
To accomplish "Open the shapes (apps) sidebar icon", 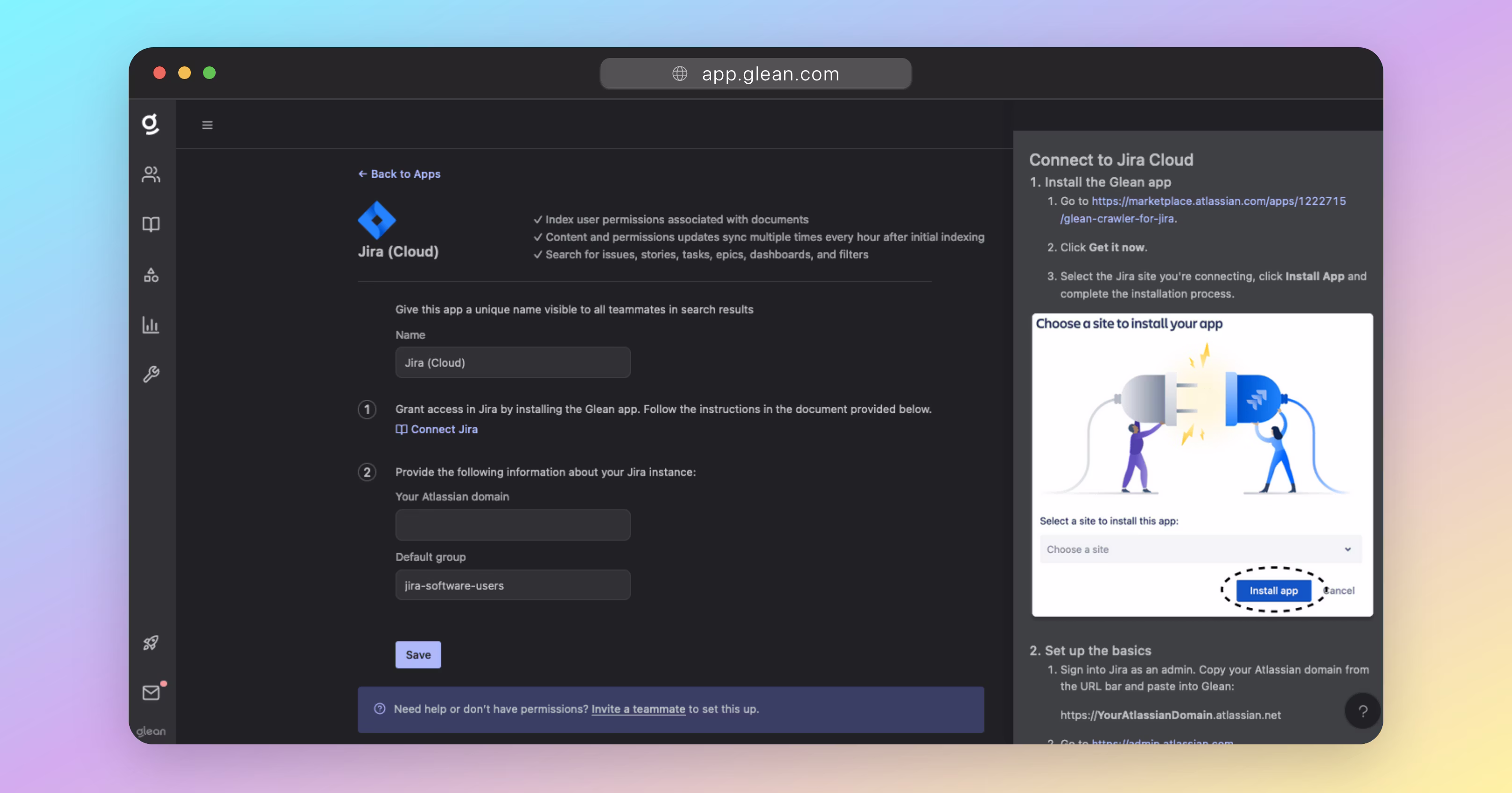I will point(151,274).
